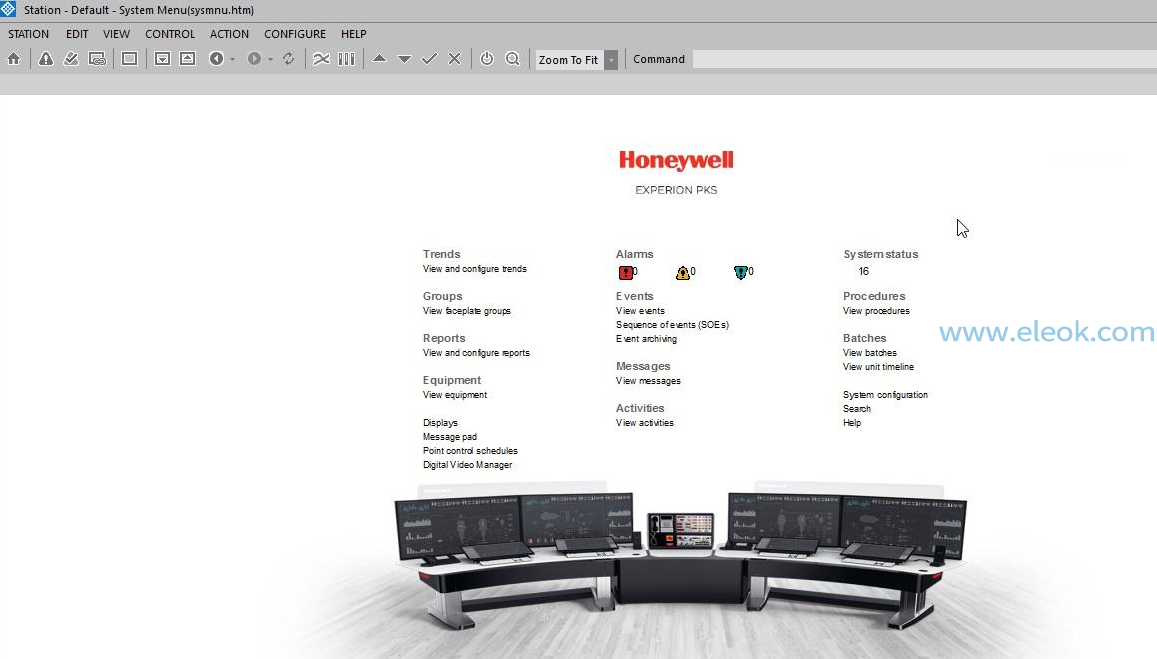
Task: Go to previous display page-up icon
Action: (187, 59)
